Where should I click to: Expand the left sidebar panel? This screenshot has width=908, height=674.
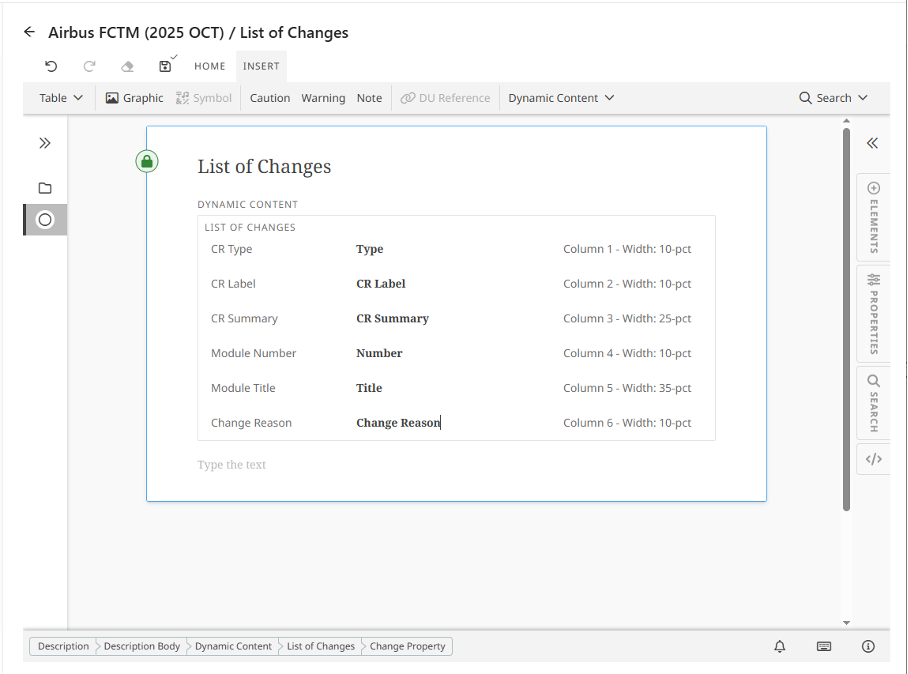(45, 143)
